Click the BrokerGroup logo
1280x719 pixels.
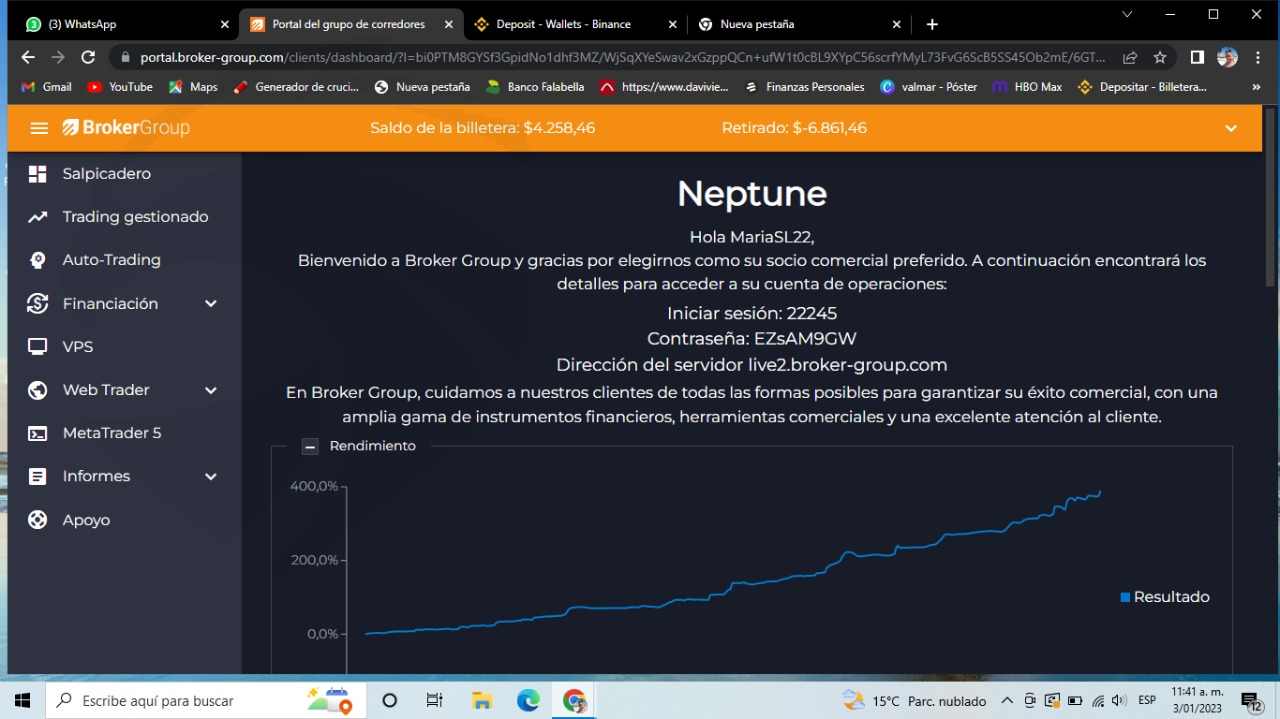[126, 128]
